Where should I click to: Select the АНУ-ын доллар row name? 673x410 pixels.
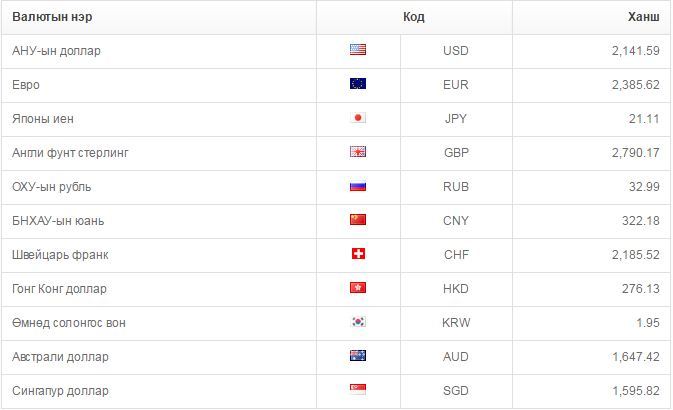tap(56, 51)
